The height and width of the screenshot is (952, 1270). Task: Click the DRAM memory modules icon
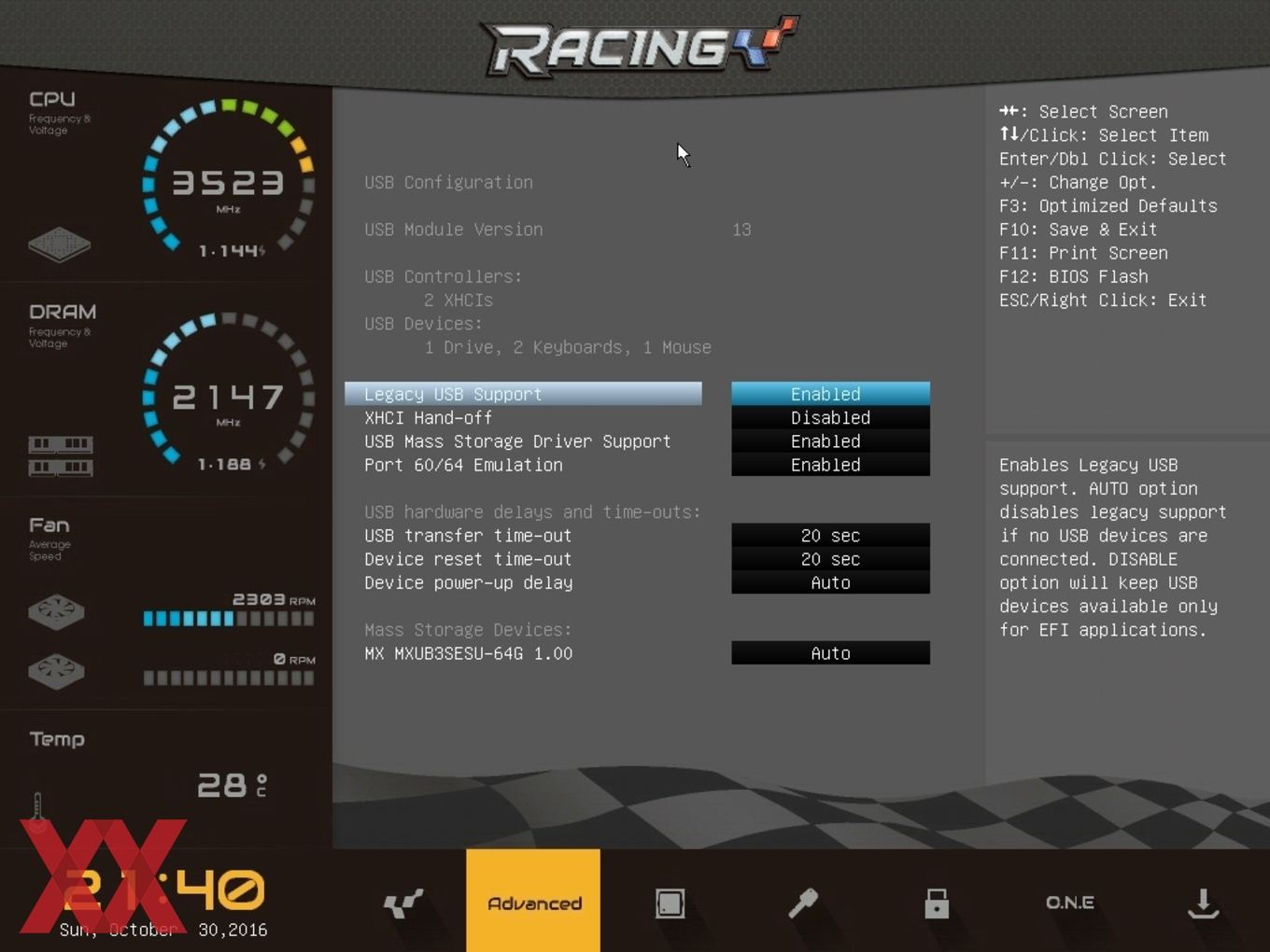click(60, 455)
